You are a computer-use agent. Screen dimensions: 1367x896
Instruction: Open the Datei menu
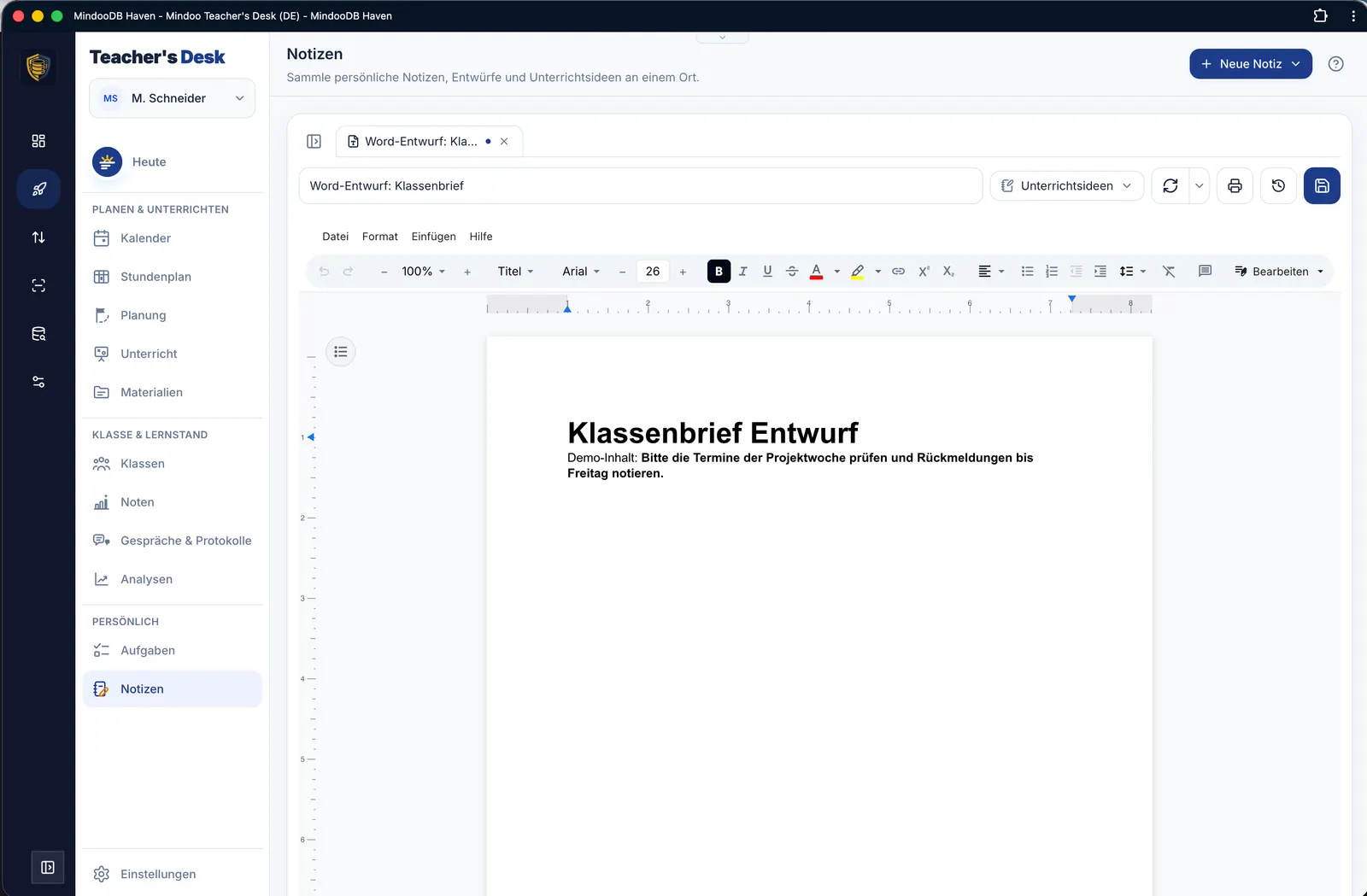pos(335,237)
